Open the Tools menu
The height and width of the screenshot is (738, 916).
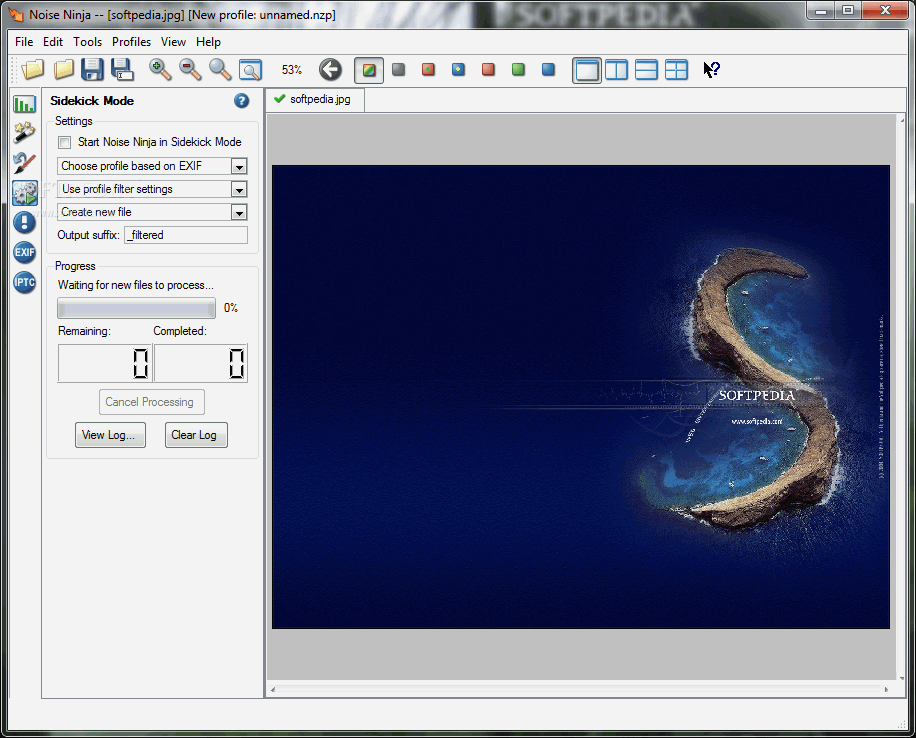tap(88, 41)
